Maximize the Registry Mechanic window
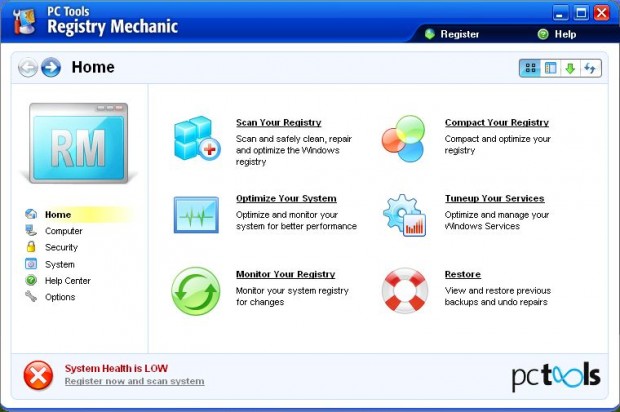The height and width of the screenshot is (412, 620). (581, 13)
